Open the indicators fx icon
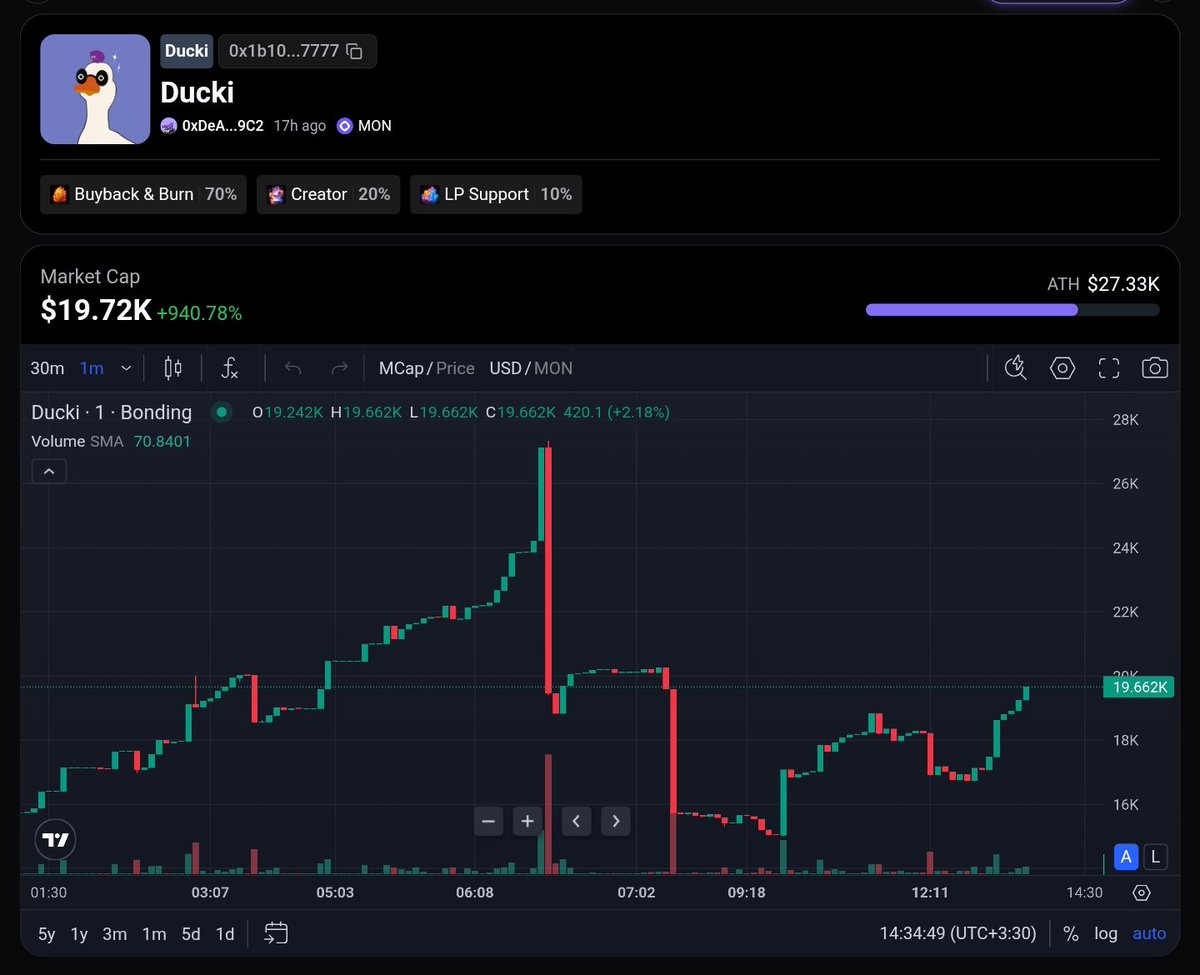Screen dimensions: 1200x975 click(x=230, y=368)
